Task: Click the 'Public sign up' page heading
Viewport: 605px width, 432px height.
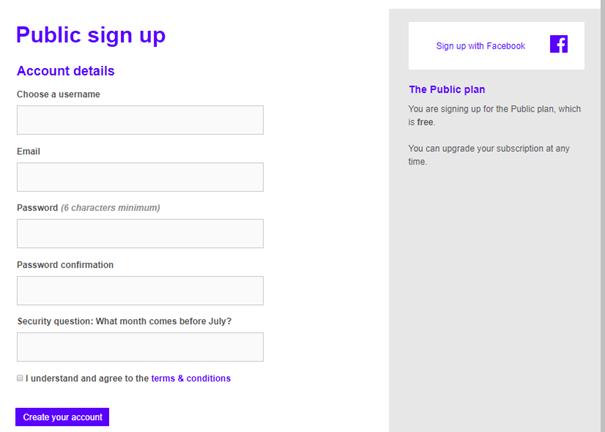Action: 91,35
